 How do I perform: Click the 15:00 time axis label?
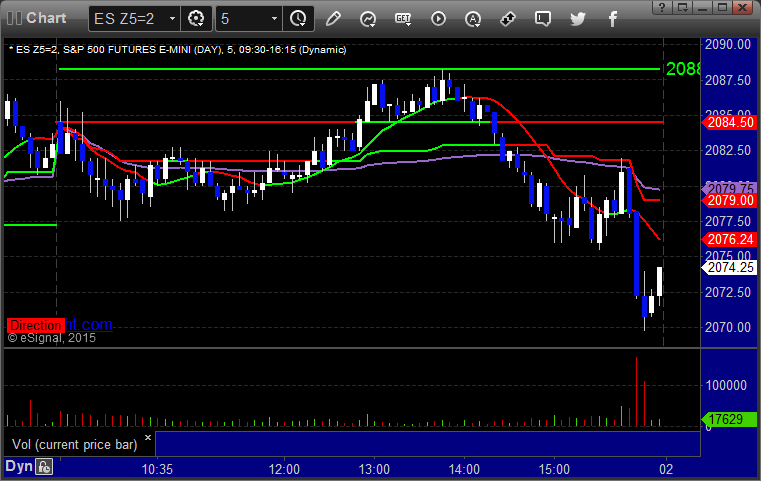click(554, 469)
